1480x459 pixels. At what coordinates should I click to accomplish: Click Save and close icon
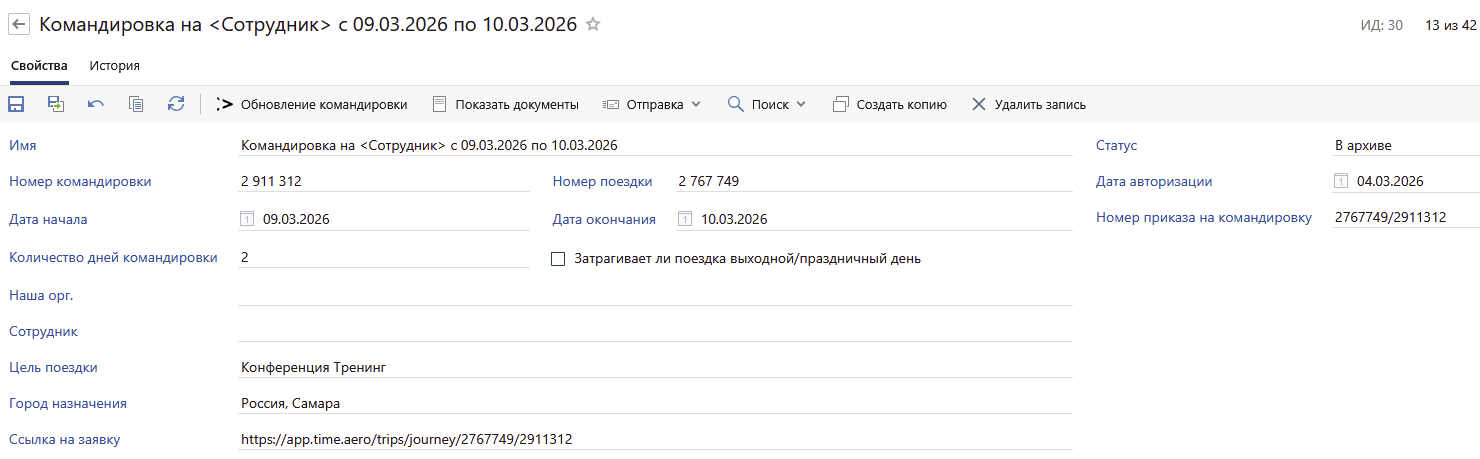pos(56,104)
